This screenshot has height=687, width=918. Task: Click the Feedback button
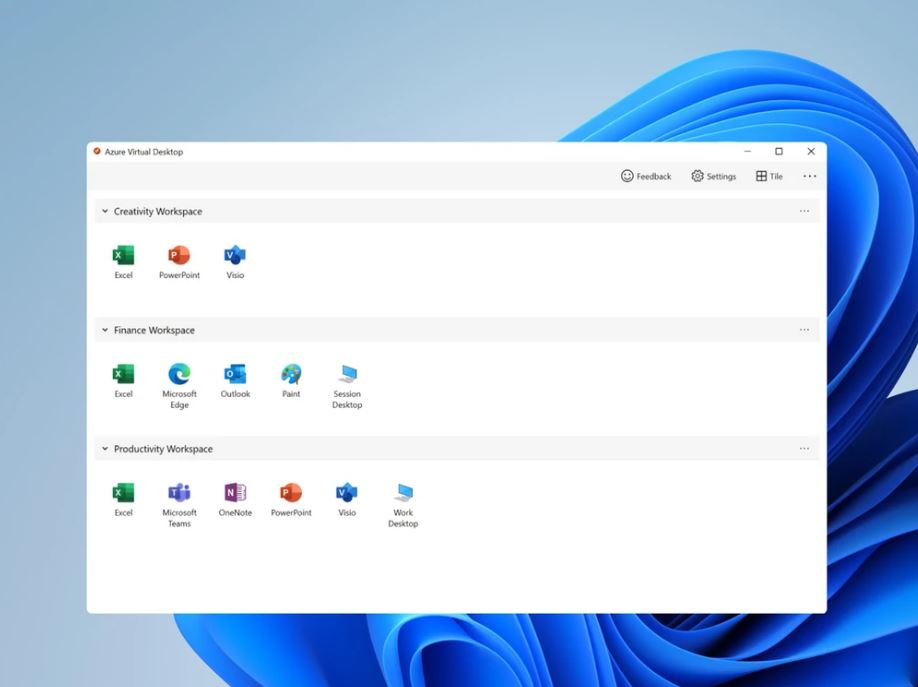click(x=646, y=176)
